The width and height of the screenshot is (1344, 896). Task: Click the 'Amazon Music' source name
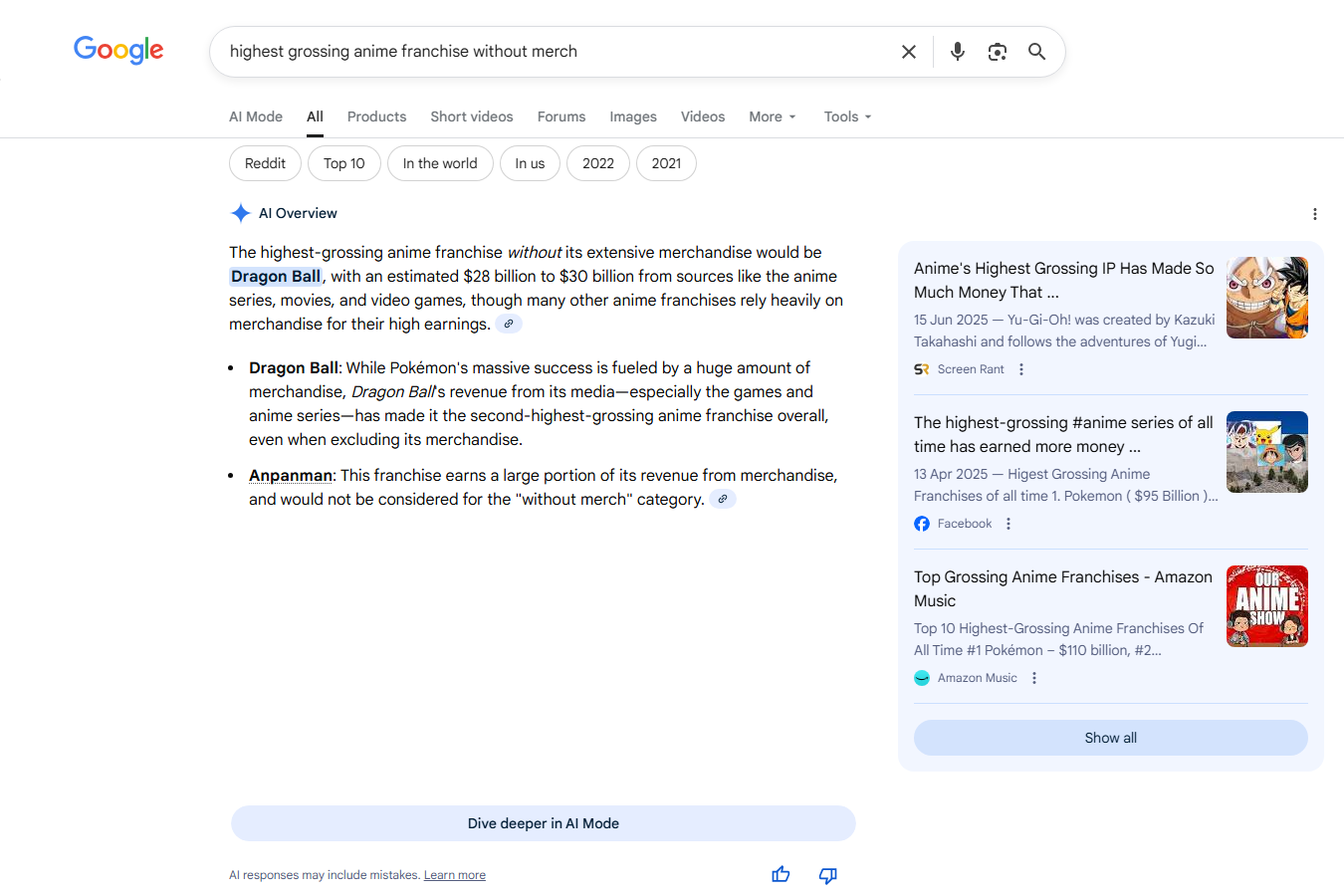click(x=978, y=678)
